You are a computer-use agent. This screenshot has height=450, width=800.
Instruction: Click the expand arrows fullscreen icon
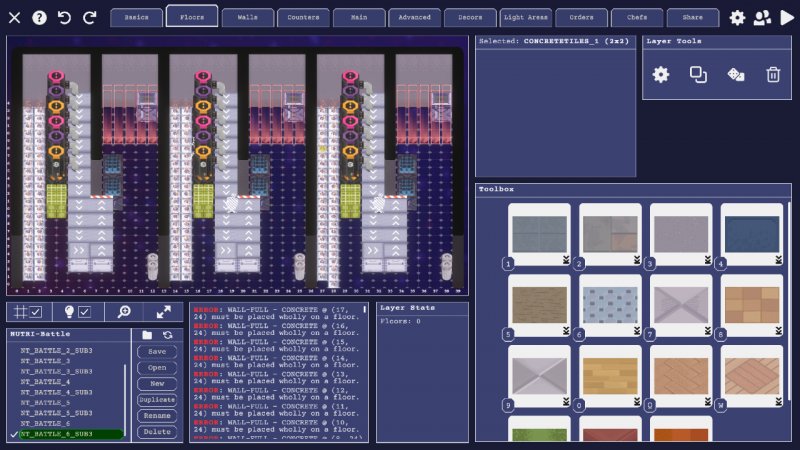(x=164, y=312)
